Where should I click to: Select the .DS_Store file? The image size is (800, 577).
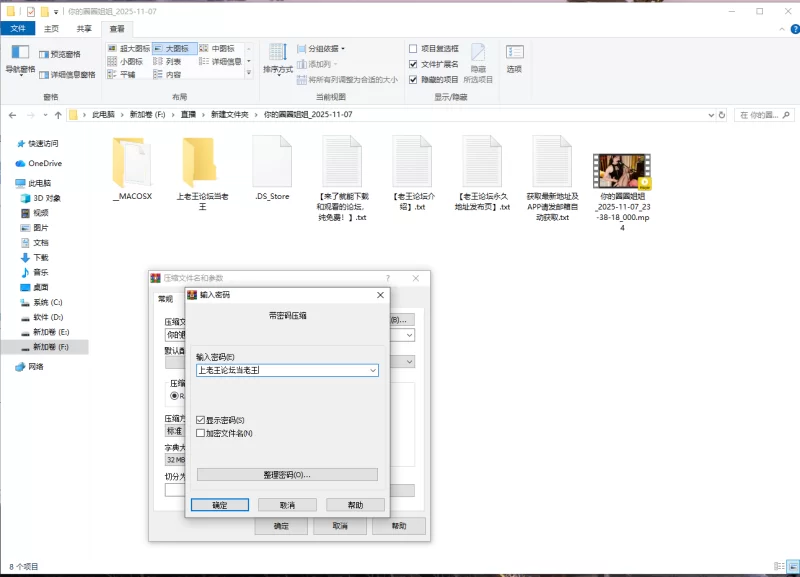272,168
